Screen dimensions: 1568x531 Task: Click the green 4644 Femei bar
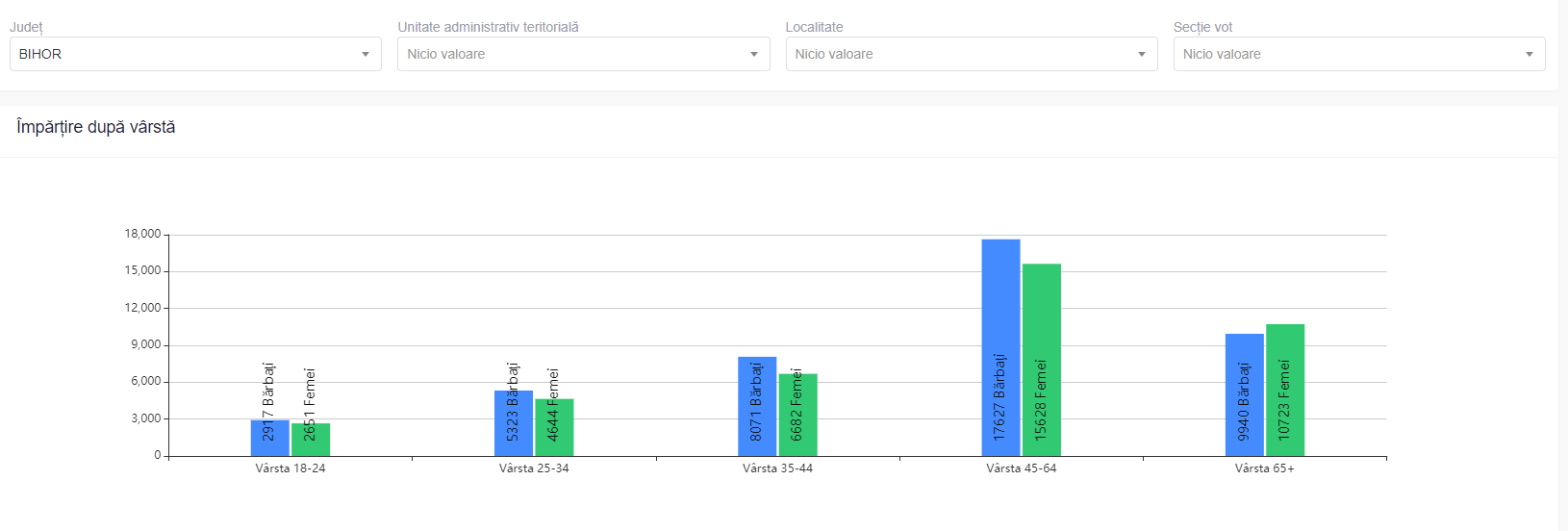554,427
